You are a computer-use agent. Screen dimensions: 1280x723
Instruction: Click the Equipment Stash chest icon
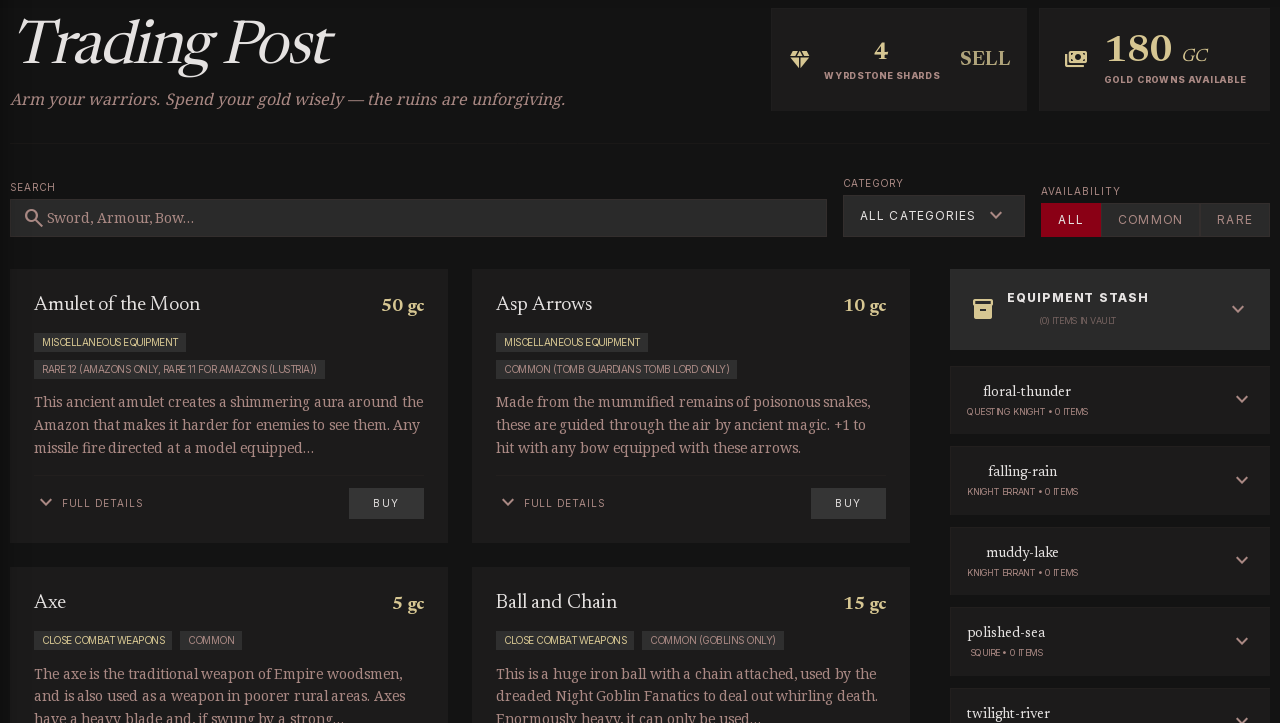[x=983, y=309]
